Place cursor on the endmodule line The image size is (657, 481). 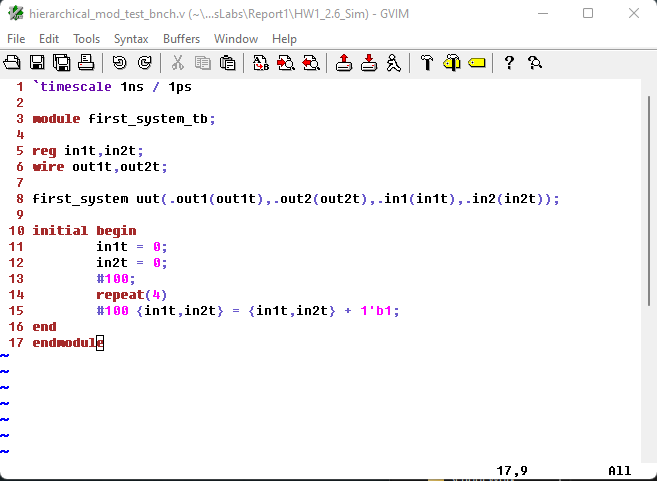(x=68, y=343)
